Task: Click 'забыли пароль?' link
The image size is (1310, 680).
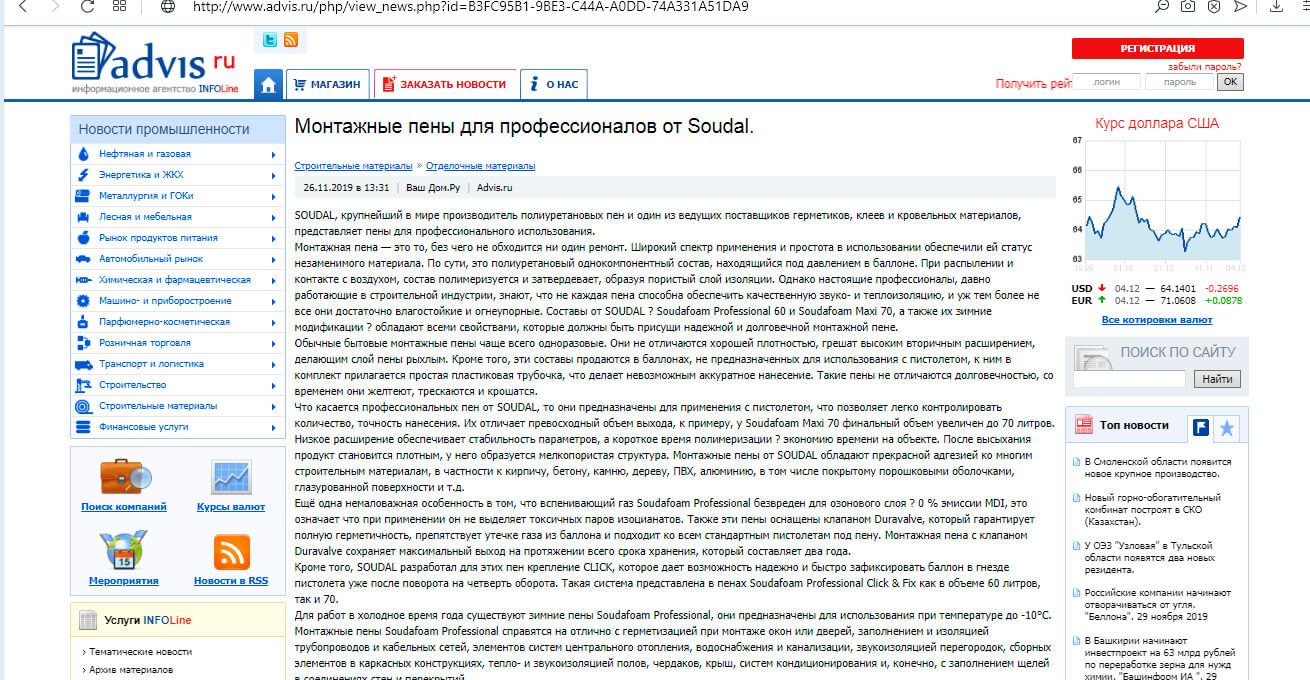Action: tap(1205, 67)
